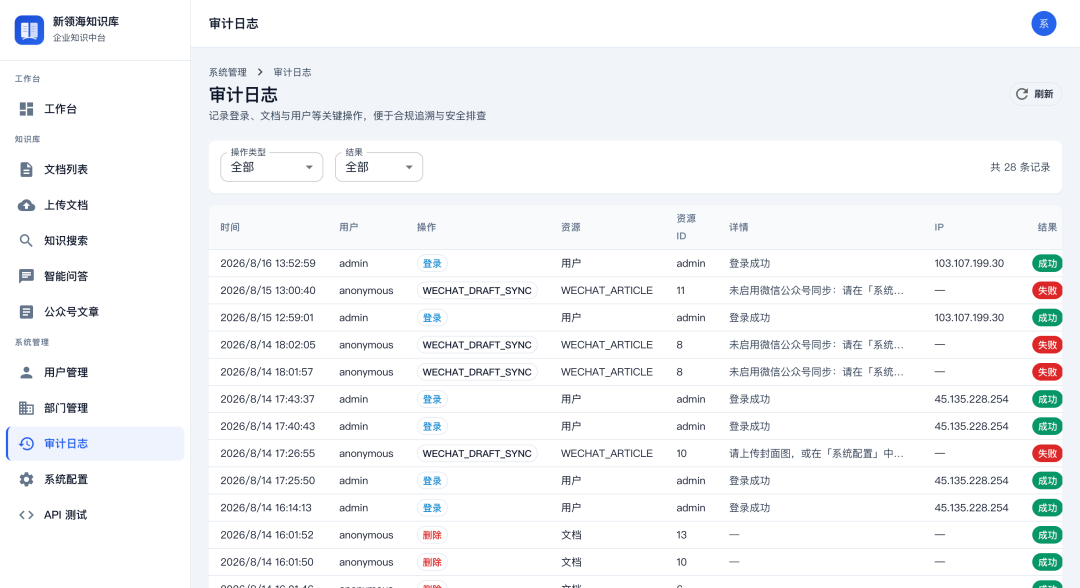The width and height of the screenshot is (1080, 588).
Task: Click the 文档列表 document icon
Action: tap(26, 169)
